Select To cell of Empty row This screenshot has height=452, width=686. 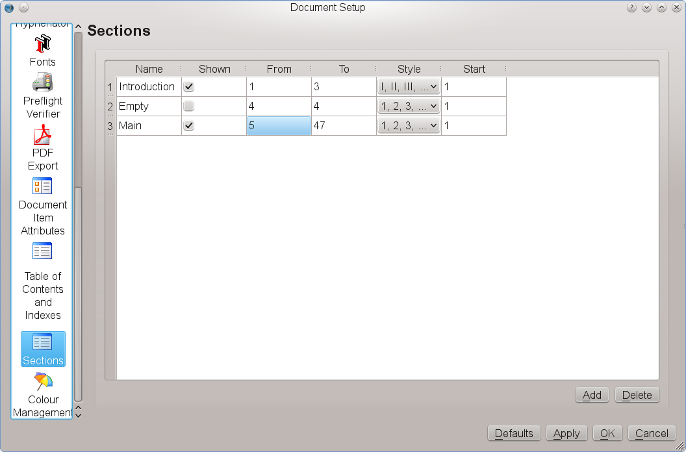click(344, 106)
